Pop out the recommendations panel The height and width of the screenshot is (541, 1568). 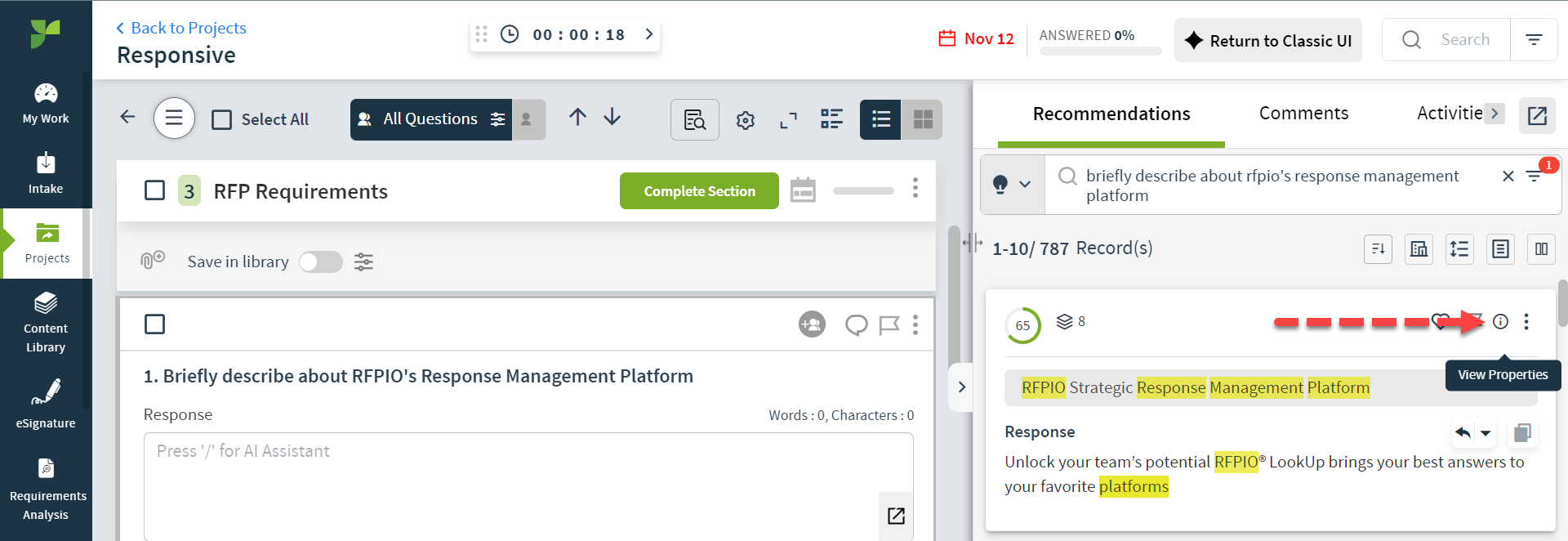point(1537,115)
